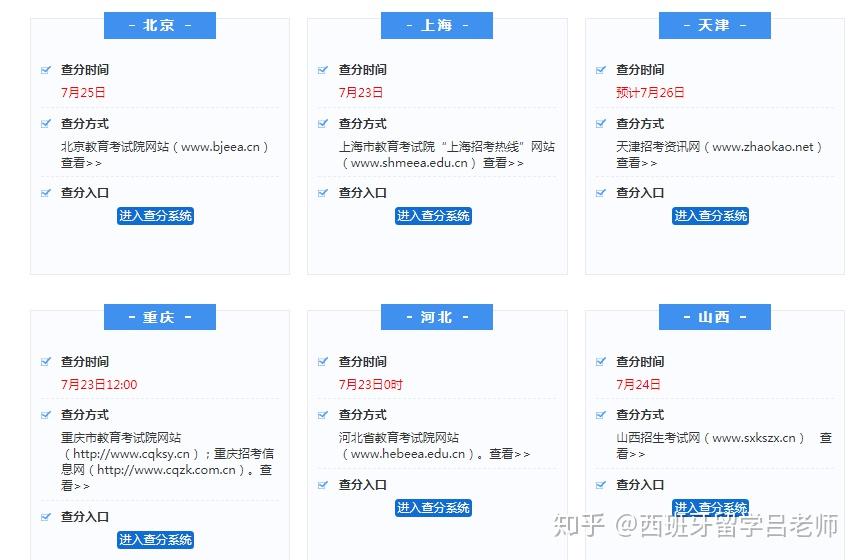Click checkmark icon beside 北京 查分方式

click(46, 123)
